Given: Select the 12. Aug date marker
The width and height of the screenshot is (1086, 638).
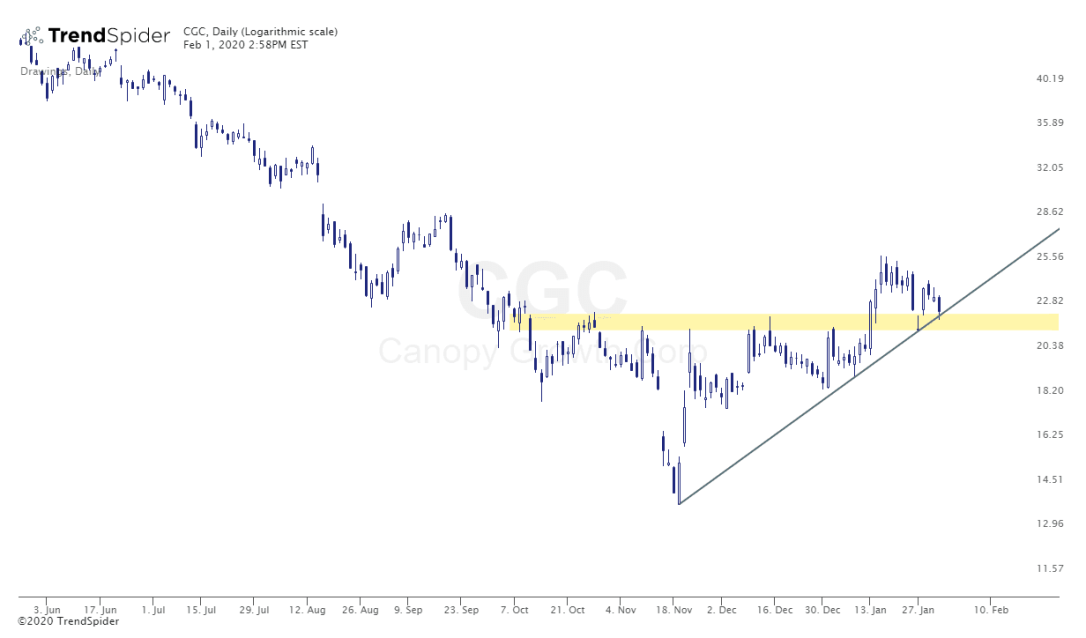Looking at the screenshot, I should click(x=308, y=608).
